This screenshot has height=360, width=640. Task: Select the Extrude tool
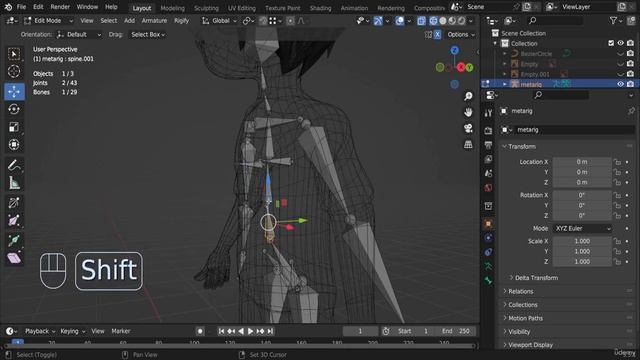point(14,240)
